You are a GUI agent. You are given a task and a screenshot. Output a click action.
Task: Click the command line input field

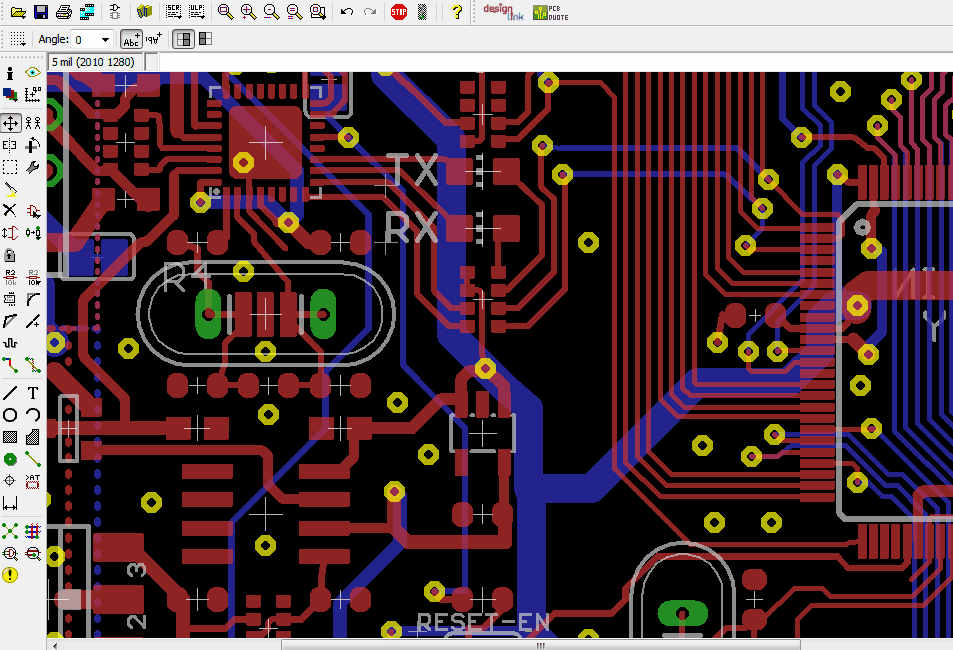(x=555, y=62)
